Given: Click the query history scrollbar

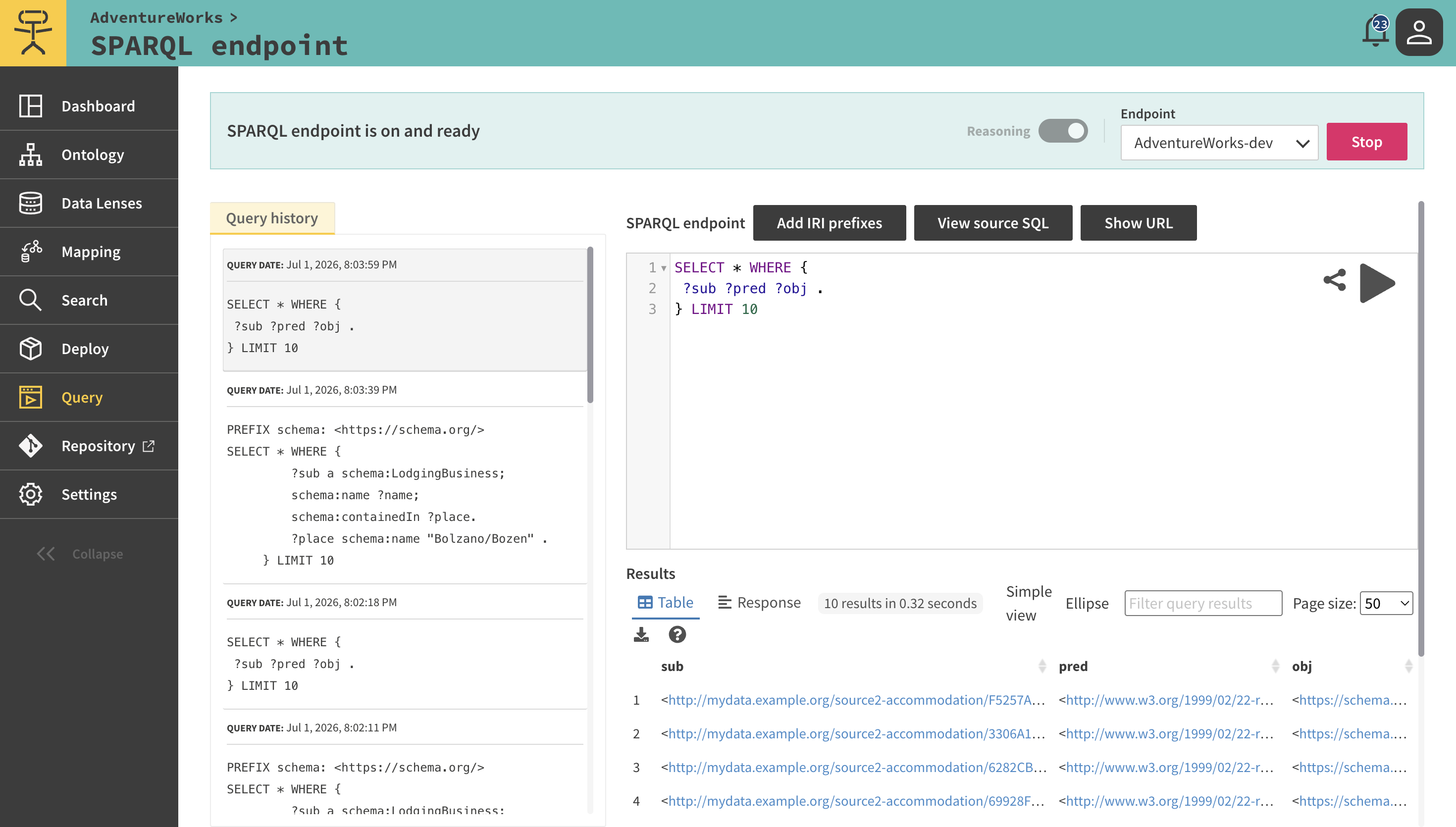Looking at the screenshot, I should [590, 325].
